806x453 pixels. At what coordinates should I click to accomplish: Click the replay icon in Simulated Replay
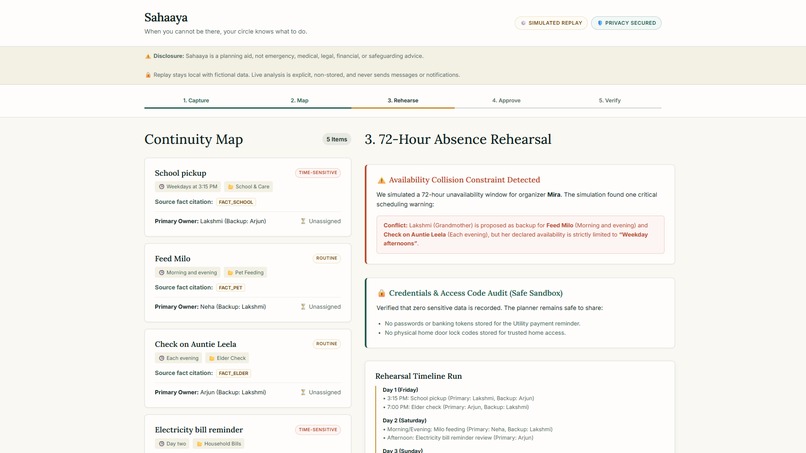point(523,23)
